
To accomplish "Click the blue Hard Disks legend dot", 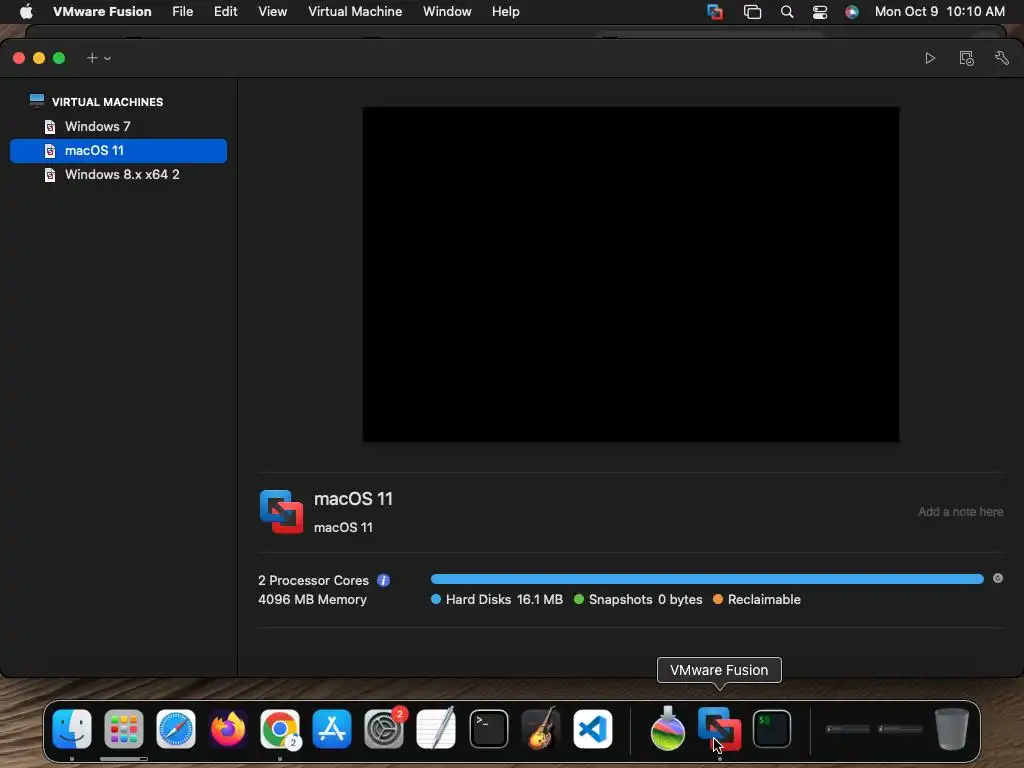I will (436, 600).
